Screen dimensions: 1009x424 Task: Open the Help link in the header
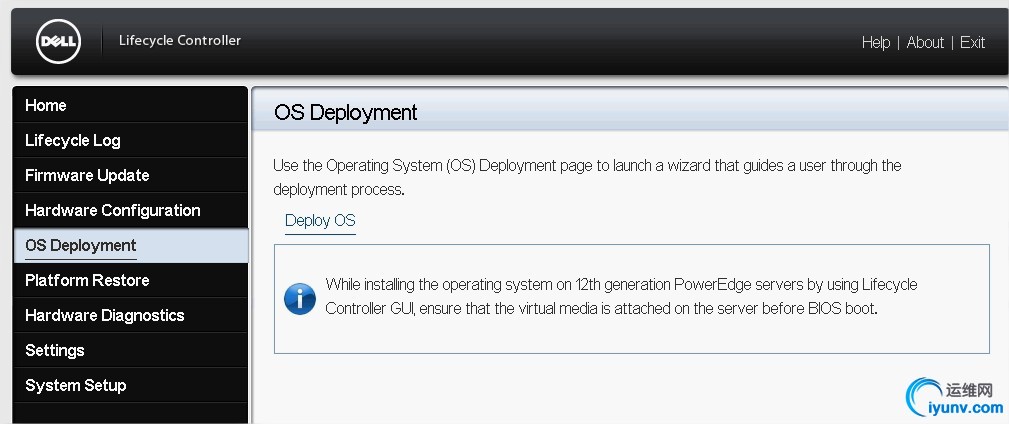(x=876, y=42)
